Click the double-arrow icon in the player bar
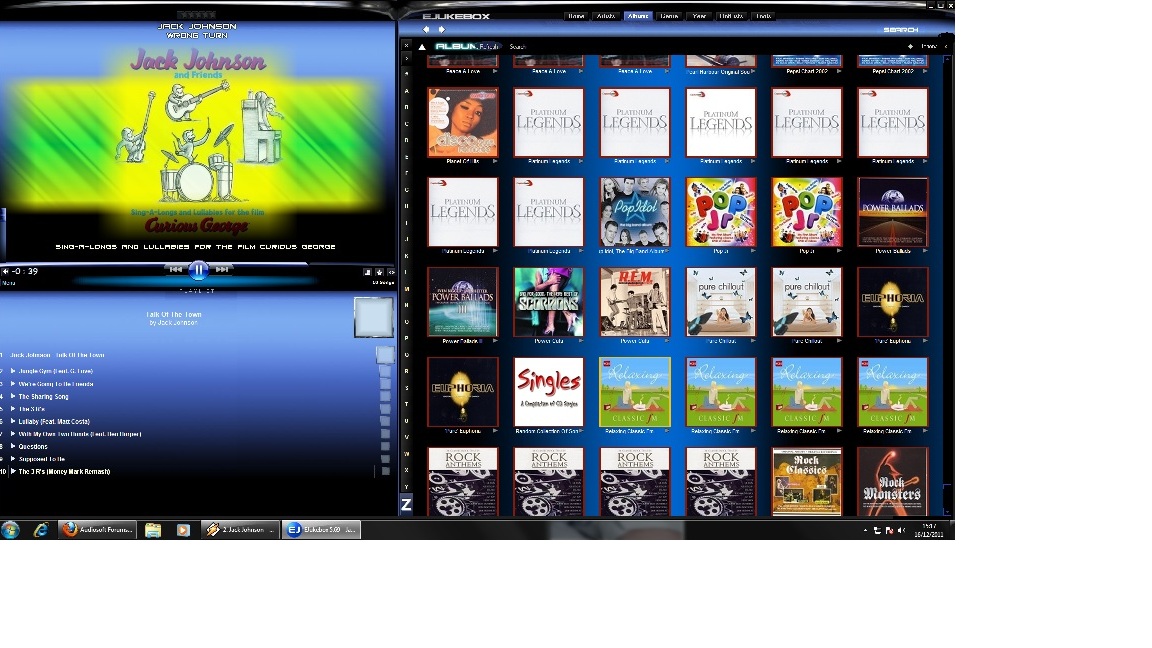The height and width of the screenshot is (648, 1152). [391, 272]
